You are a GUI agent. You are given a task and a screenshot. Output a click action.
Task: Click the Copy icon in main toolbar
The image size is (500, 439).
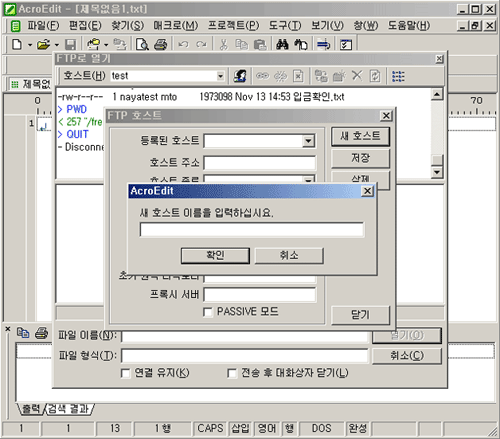pyautogui.click(x=242, y=44)
